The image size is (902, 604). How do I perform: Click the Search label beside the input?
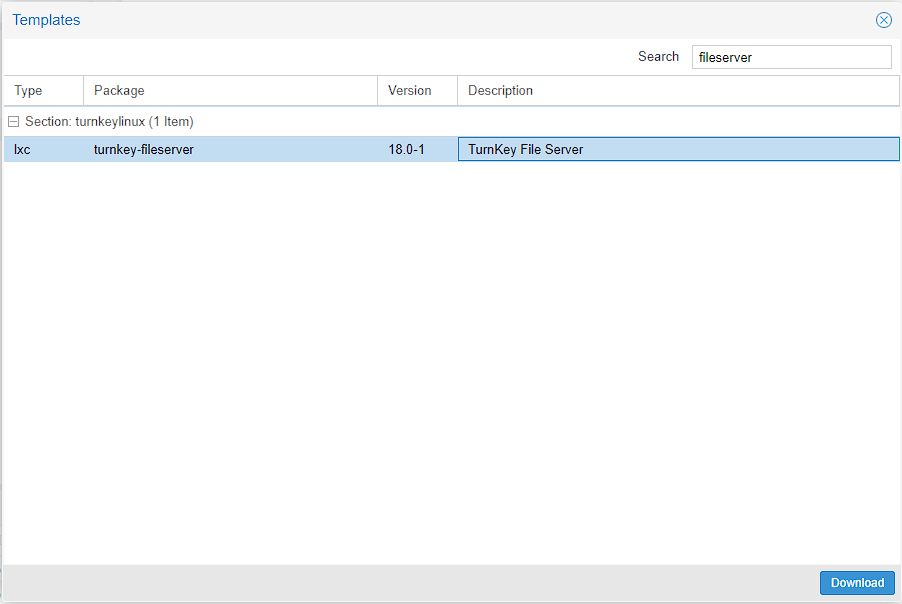click(658, 57)
